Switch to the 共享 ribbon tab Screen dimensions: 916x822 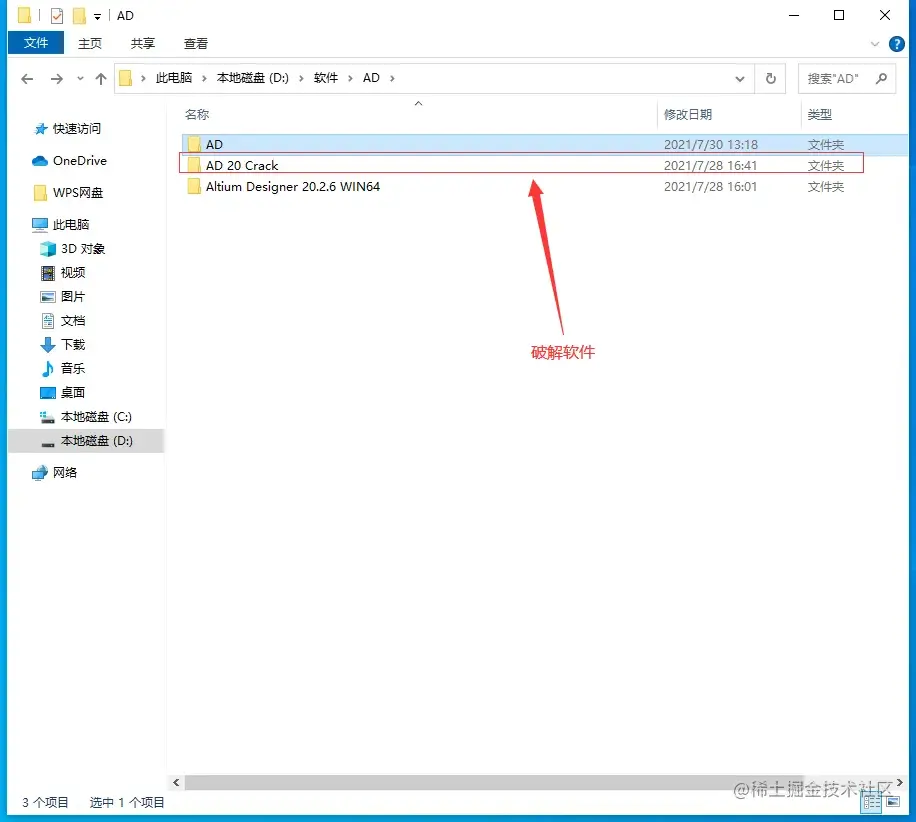click(143, 43)
